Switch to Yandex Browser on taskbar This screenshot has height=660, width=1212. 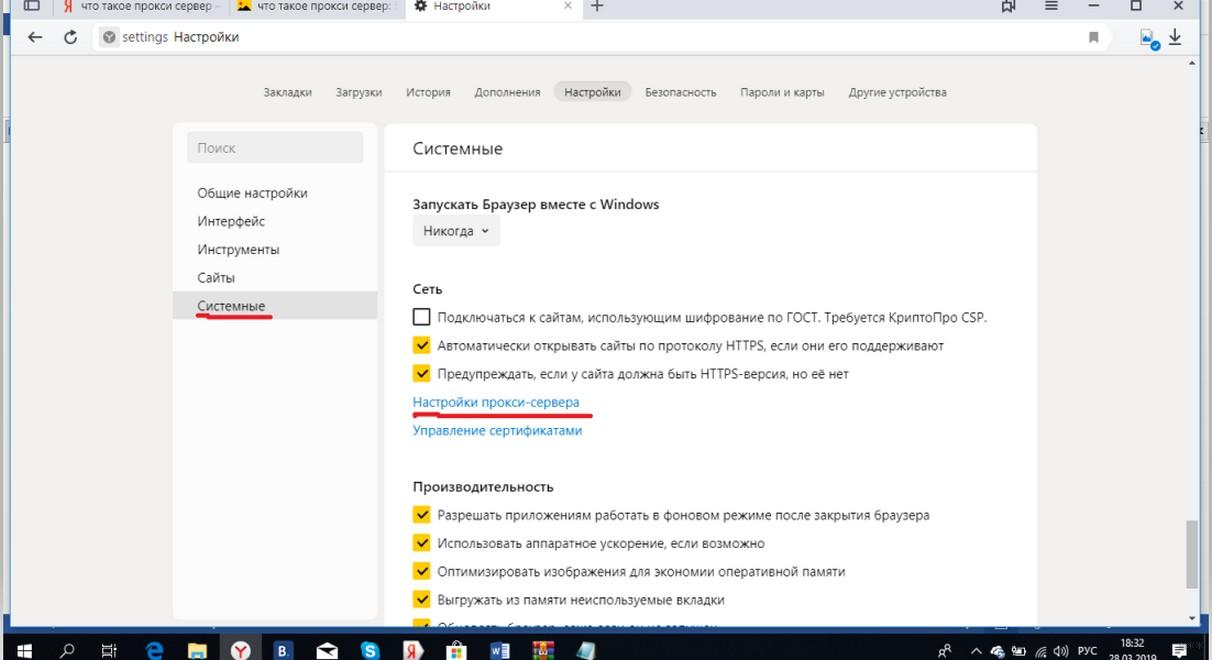241,650
